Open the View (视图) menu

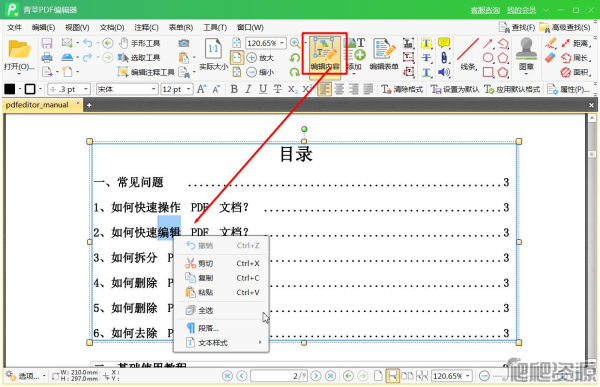pyautogui.click(x=77, y=28)
